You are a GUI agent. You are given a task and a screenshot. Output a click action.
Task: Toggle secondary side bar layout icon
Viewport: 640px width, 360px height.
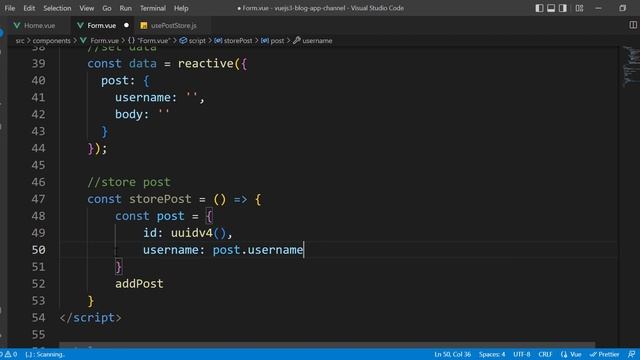click(x=563, y=8)
